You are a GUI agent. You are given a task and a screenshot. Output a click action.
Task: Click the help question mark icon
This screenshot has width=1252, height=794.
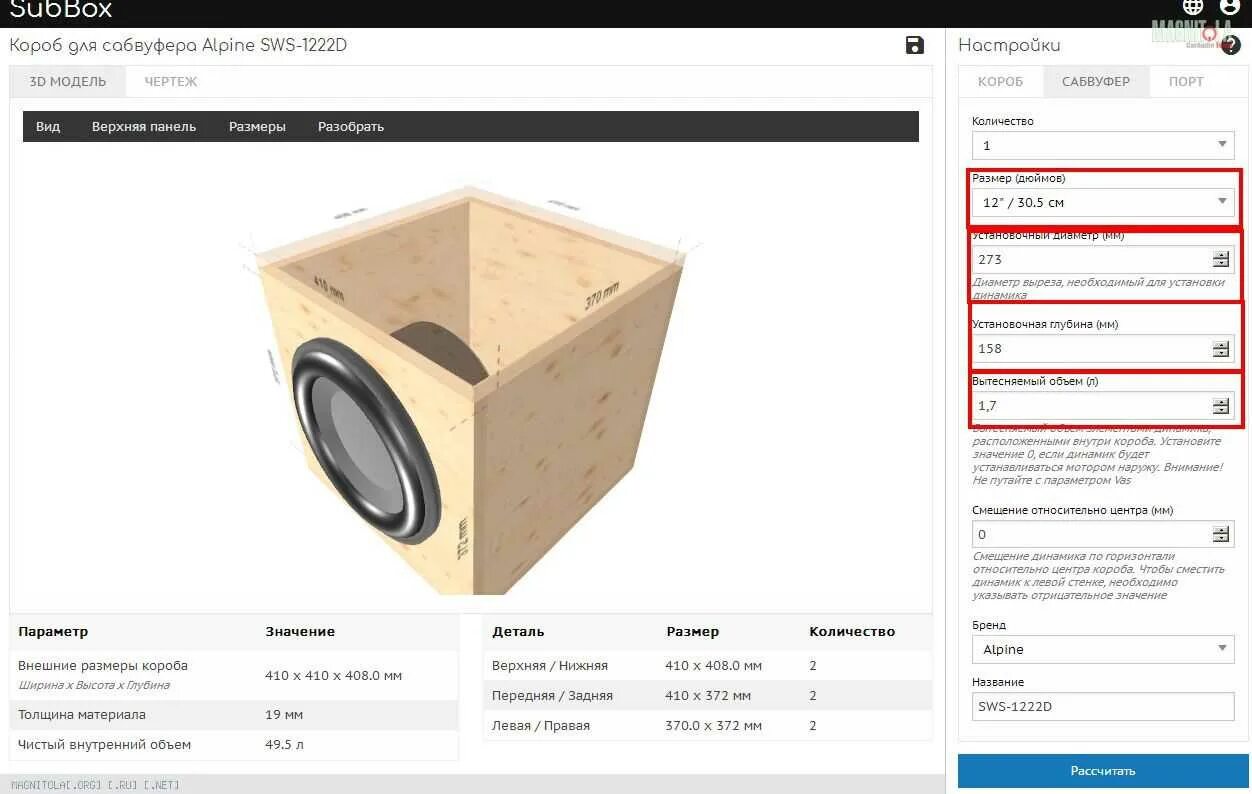(1231, 45)
